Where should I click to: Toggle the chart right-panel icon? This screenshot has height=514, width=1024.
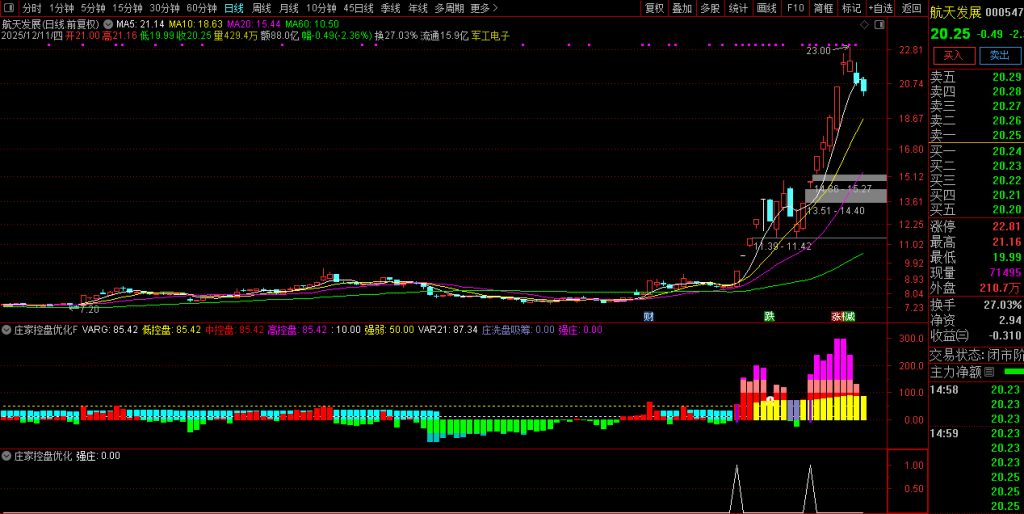tap(878, 24)
